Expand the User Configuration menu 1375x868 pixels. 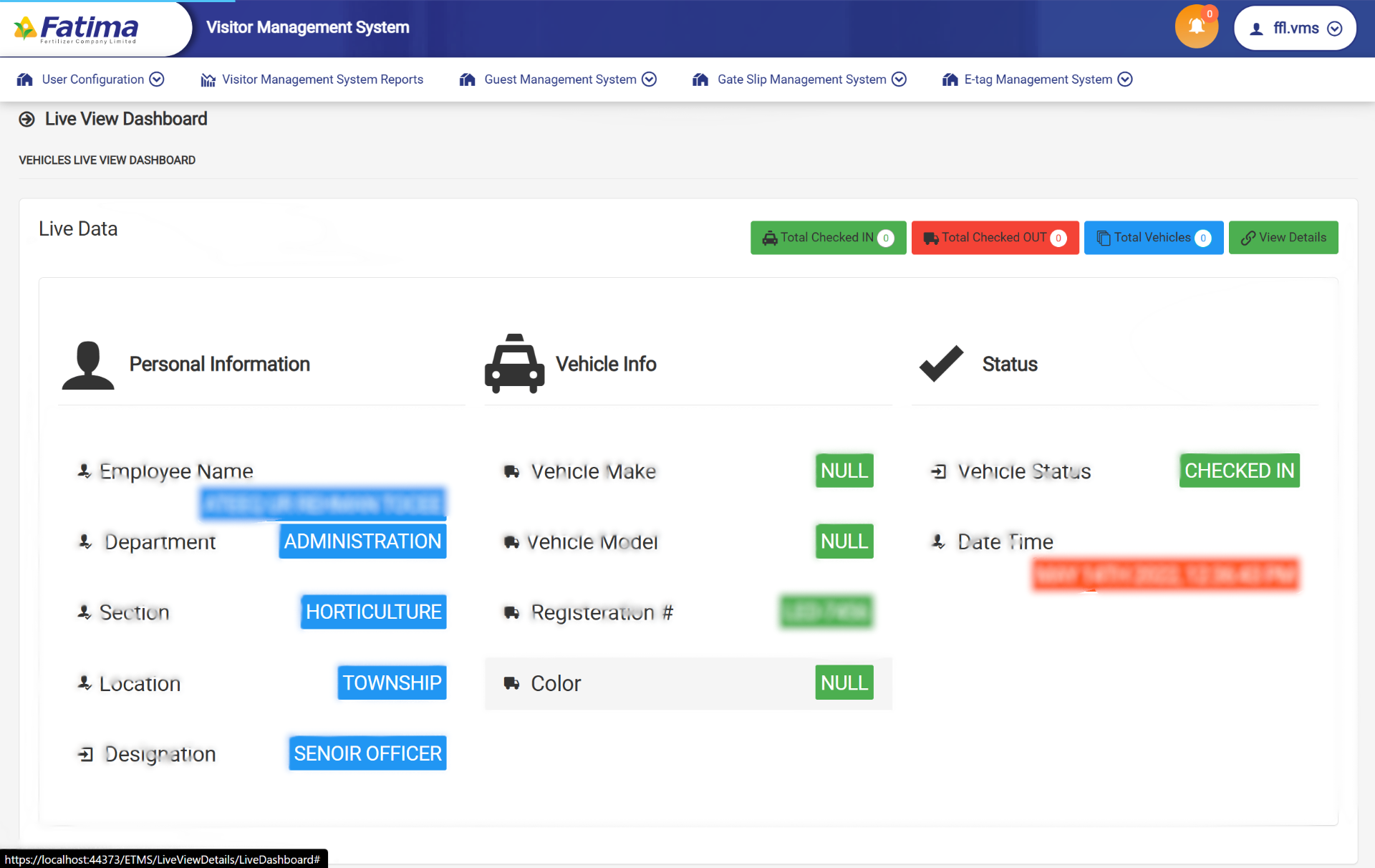click(x=157, y=79)
